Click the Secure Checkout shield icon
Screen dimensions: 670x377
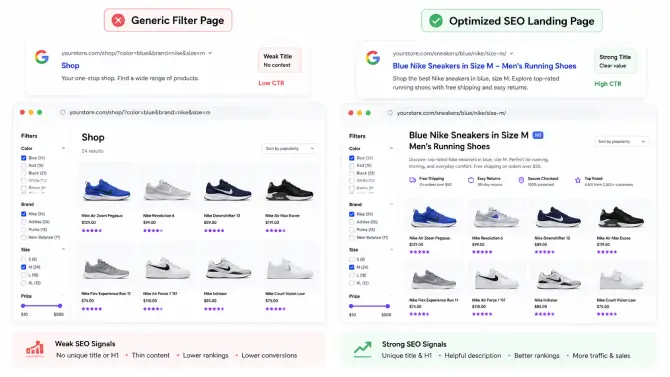[521, 180]
